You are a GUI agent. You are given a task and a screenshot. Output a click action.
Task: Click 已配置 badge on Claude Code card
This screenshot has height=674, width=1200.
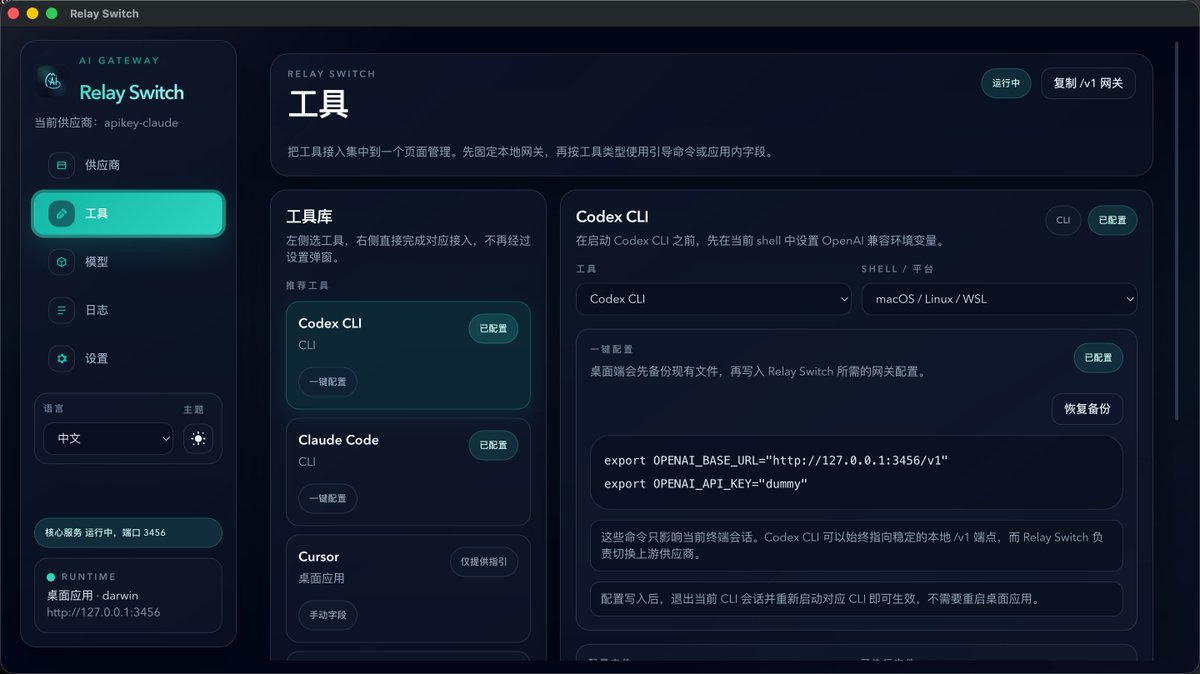[x=493, y=445]
